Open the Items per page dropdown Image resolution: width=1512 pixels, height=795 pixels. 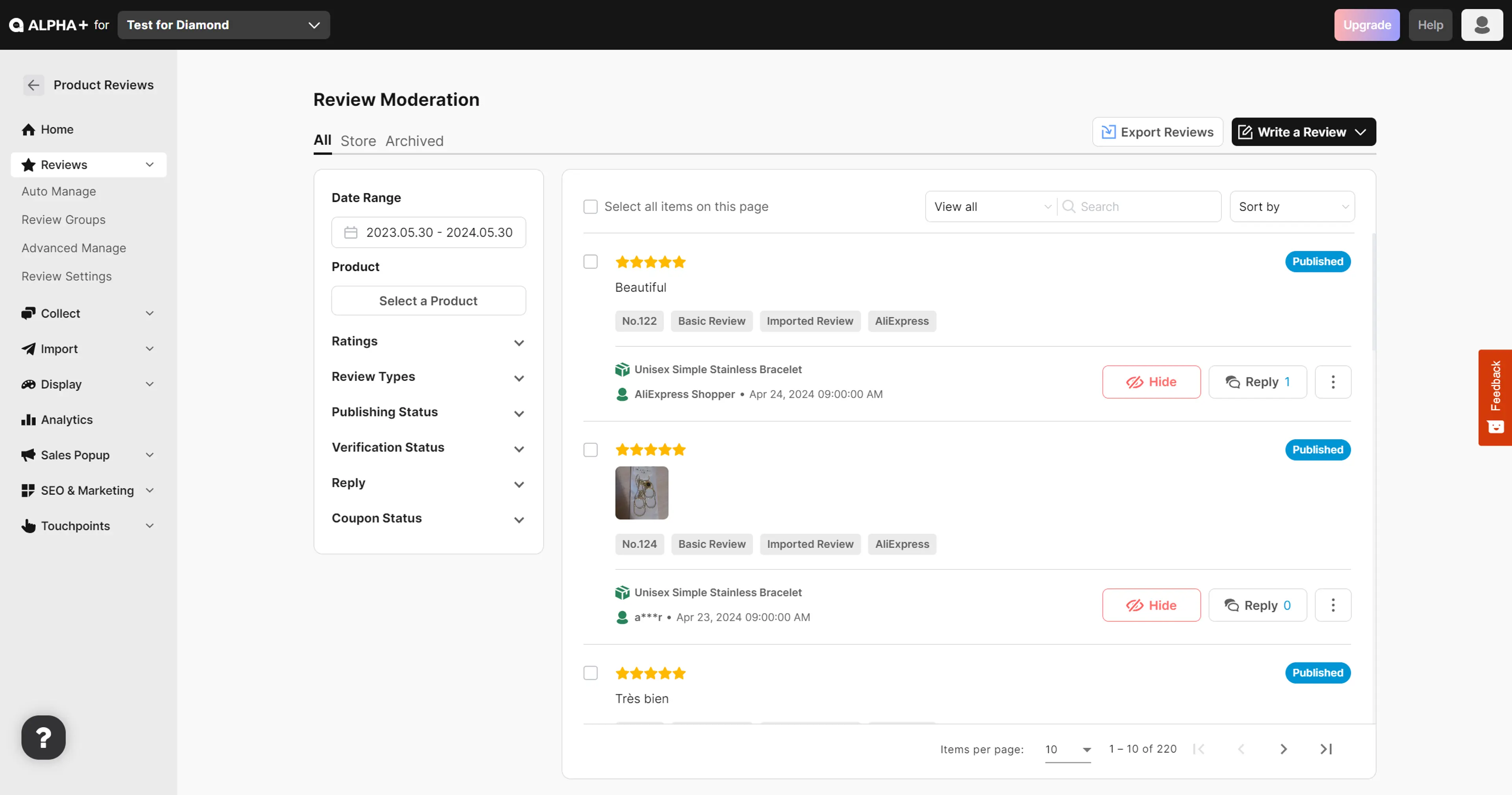pyautogui.click(x=1068, y=749)
